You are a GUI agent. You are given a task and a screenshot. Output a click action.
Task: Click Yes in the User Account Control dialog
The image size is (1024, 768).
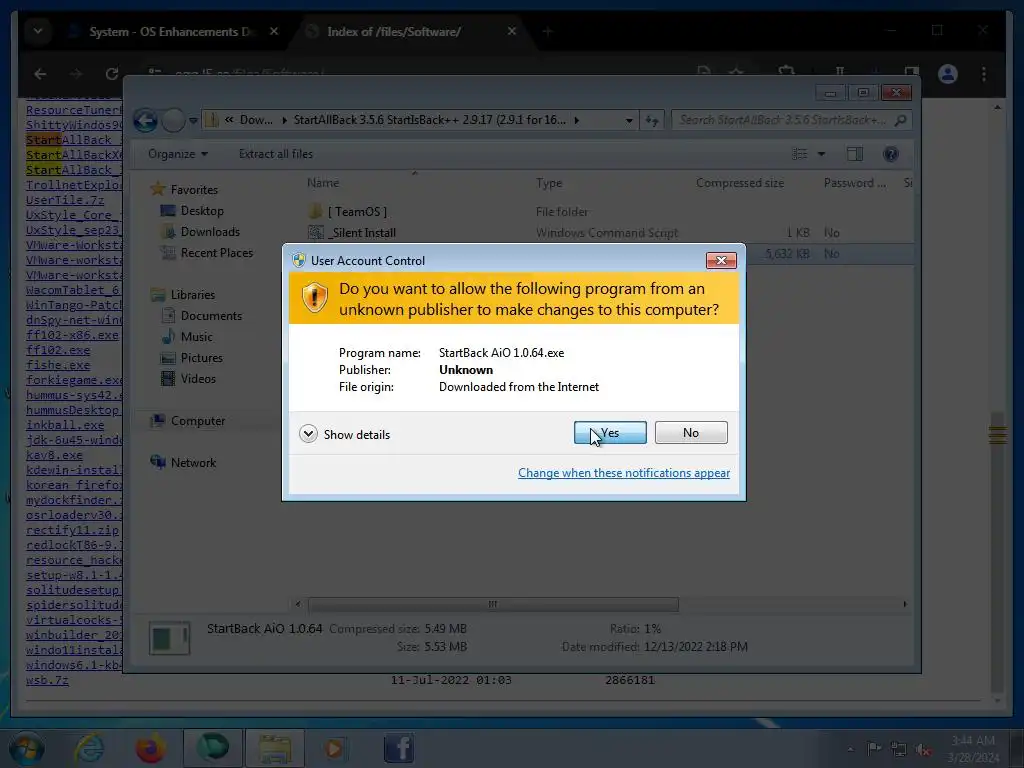[610, 432]
